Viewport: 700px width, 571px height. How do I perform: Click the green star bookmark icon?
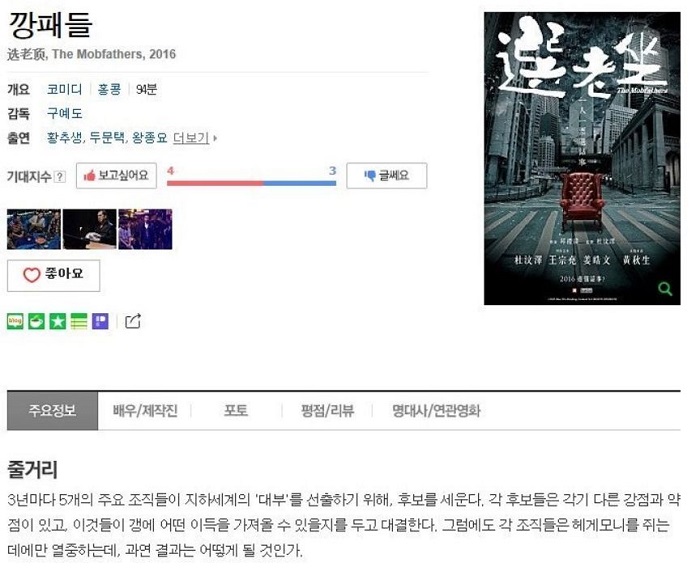point(58,321)
